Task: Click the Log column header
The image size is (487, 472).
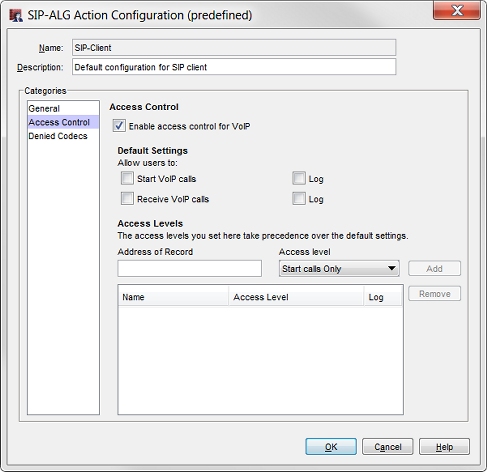Action: pos(383,297)
